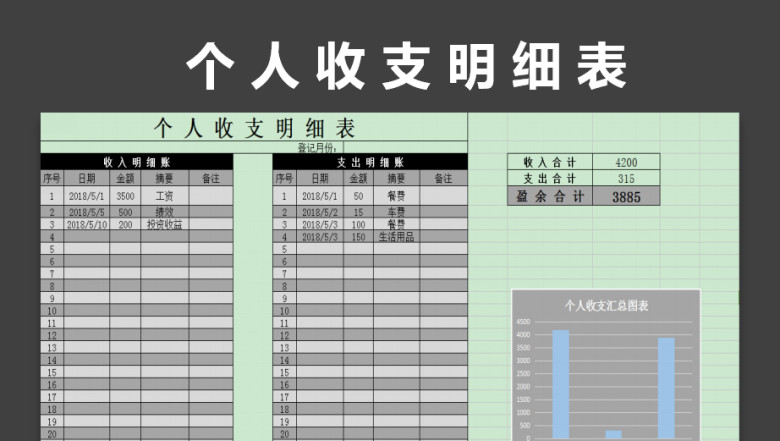
Task: Click the 绩效 summary cell
Action: 165,212
